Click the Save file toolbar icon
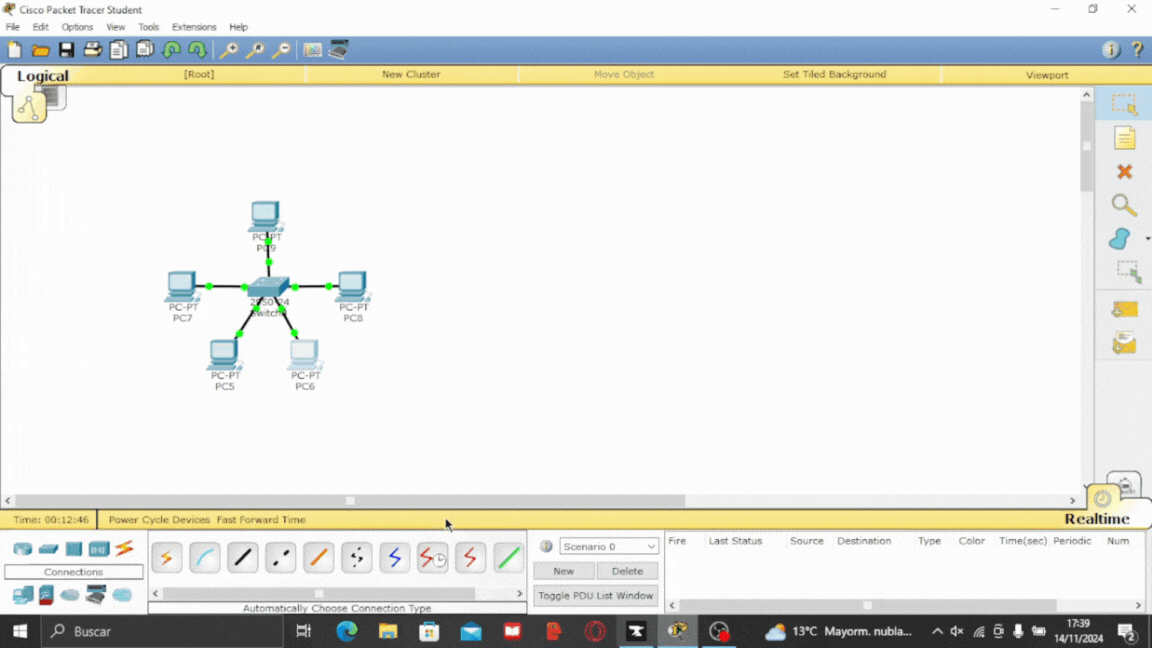 (66, 50)
